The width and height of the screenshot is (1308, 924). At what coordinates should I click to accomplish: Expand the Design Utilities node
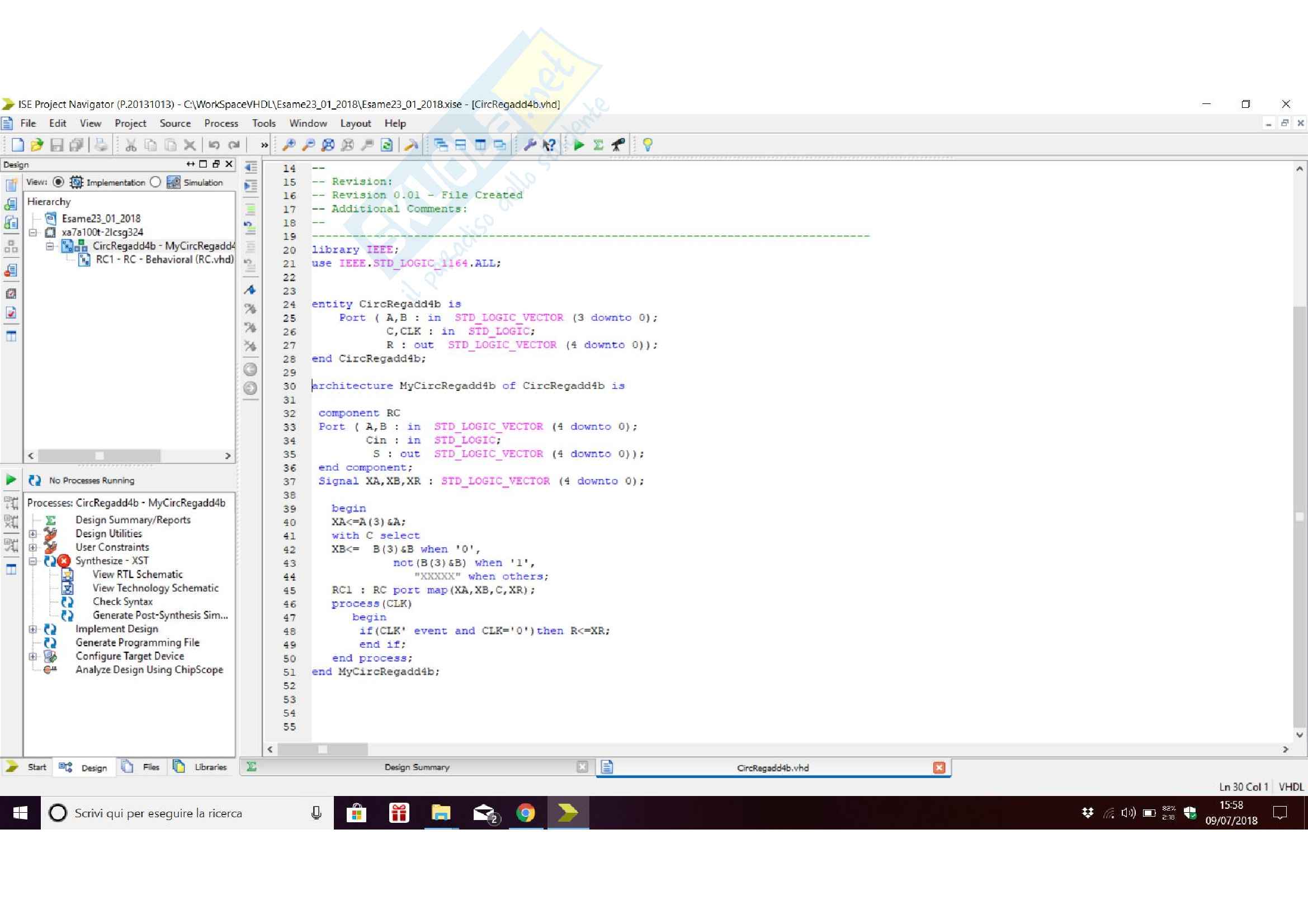(x=33, y=534)
